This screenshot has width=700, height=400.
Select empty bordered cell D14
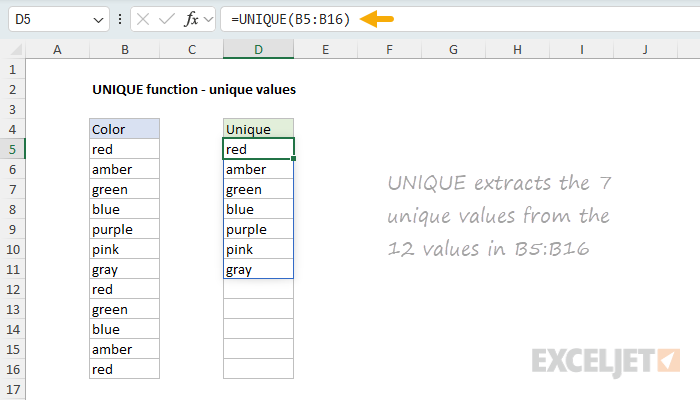click(x=258, y=329)
